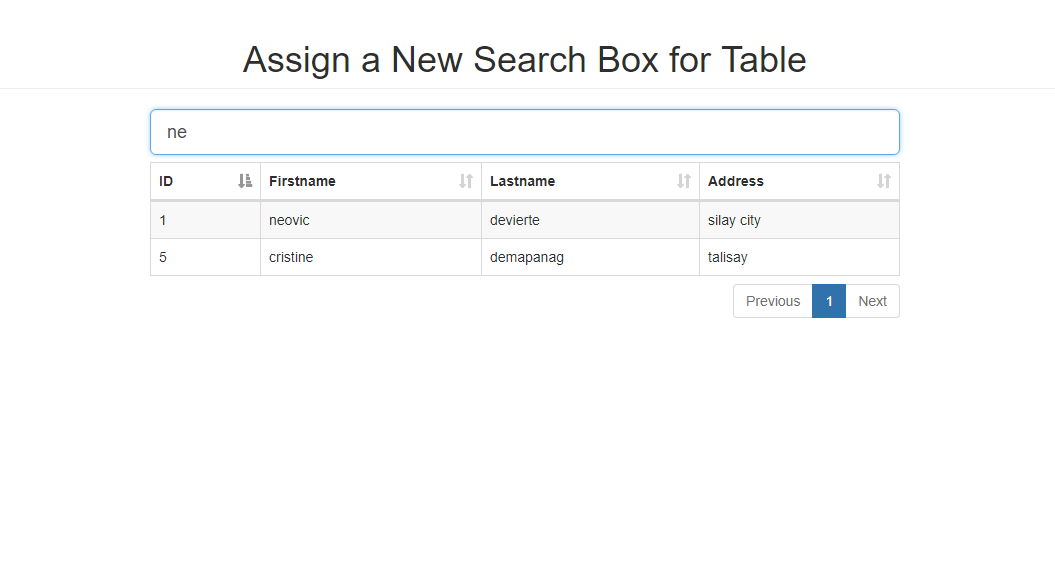Click the Lastname column sort arrows icon
The width and height of the screenshot is (1055, 580).
point(684,181)
